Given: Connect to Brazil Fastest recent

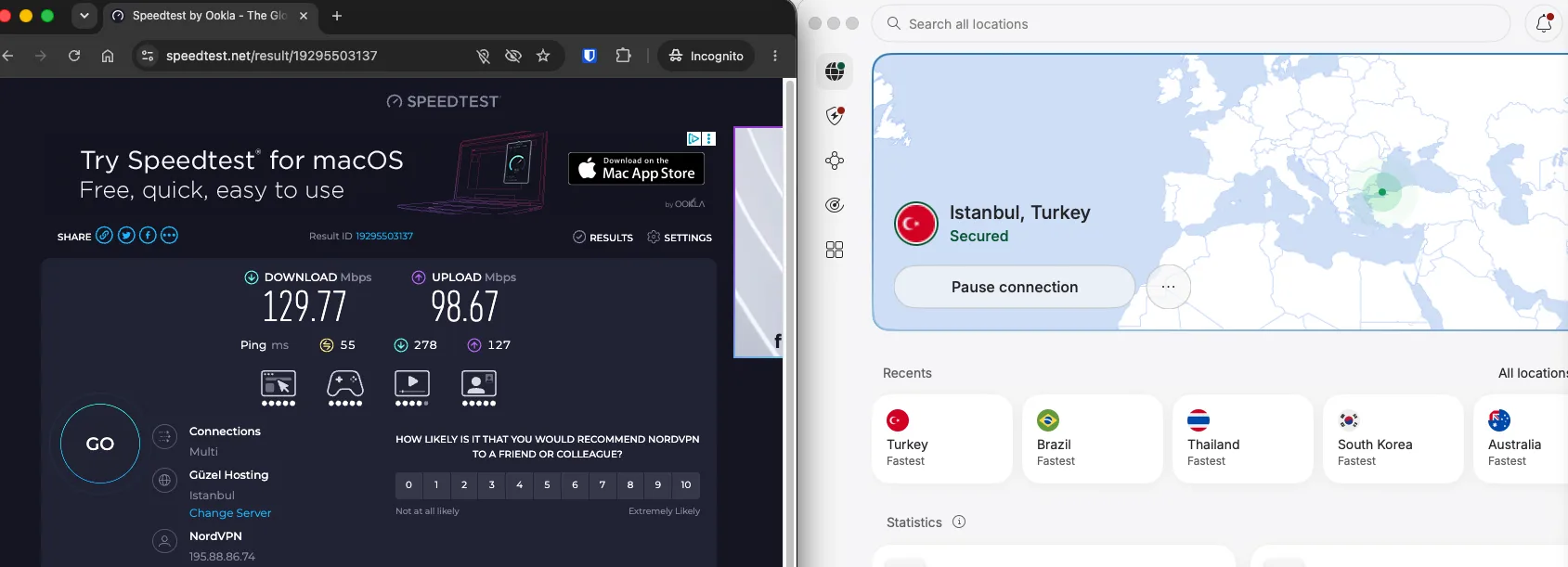Looking at the screenshot, I should click(x=1093, y=439).
